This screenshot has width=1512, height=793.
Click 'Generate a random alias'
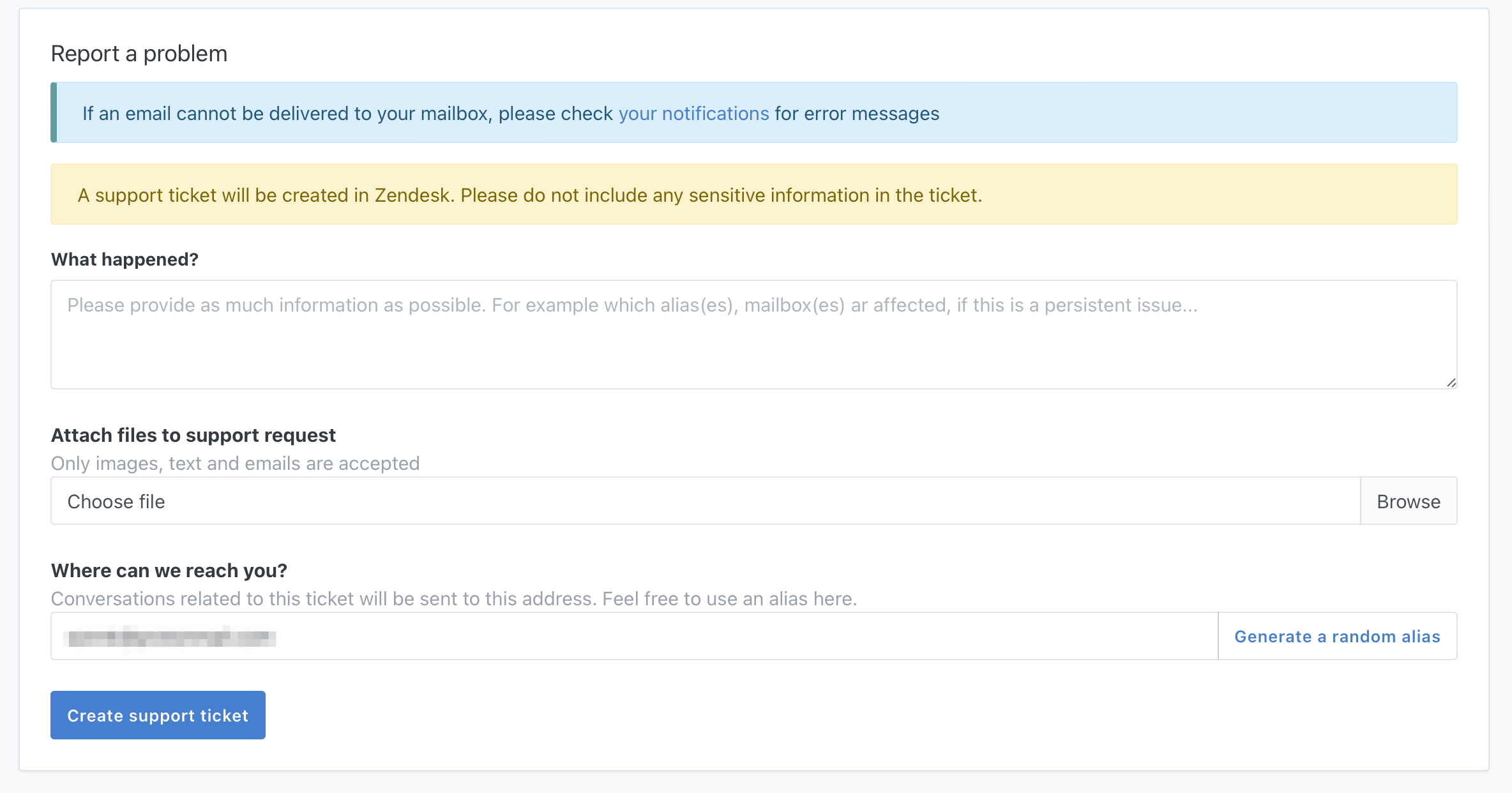click(x=1337, y=636)
